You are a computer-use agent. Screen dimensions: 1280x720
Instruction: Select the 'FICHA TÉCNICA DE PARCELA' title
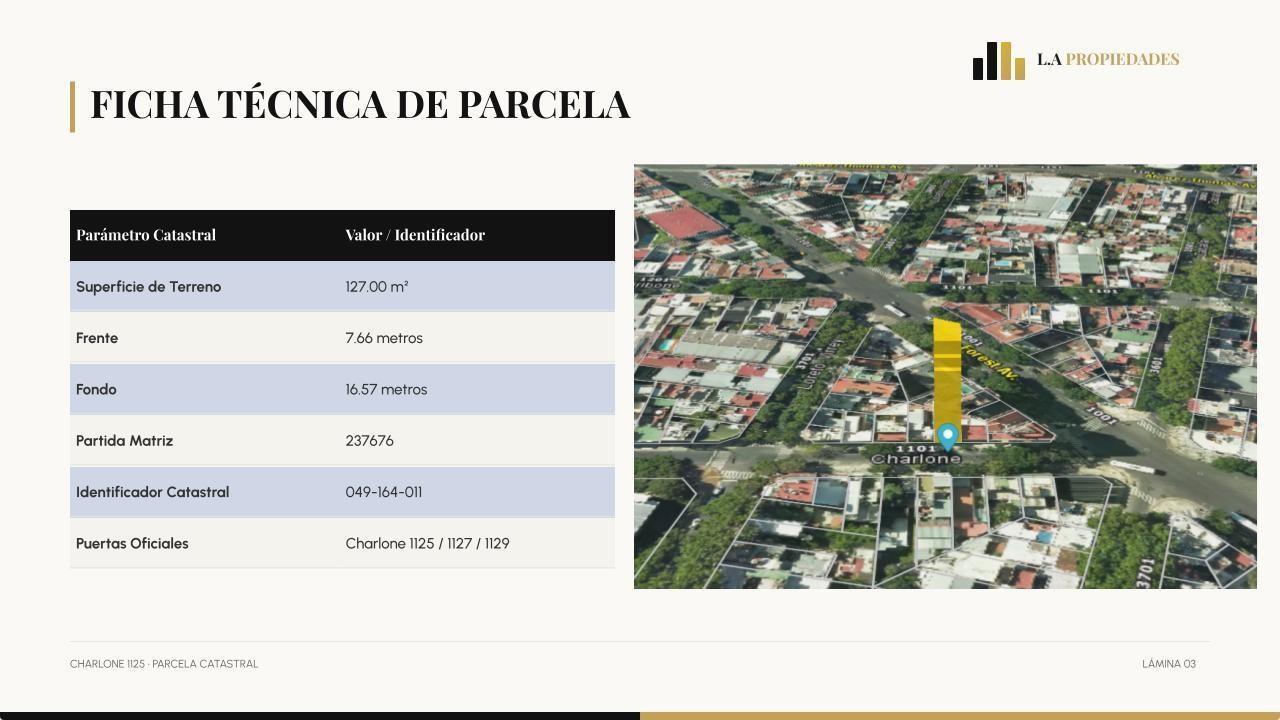pos(360,105)
